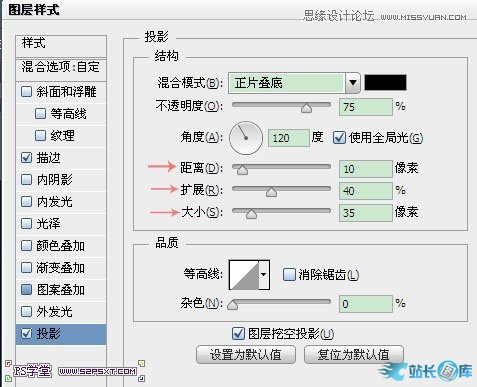Click the 复位为默认值 button
This screenshot has width=477, height=387.
click(x=354, y=355)
